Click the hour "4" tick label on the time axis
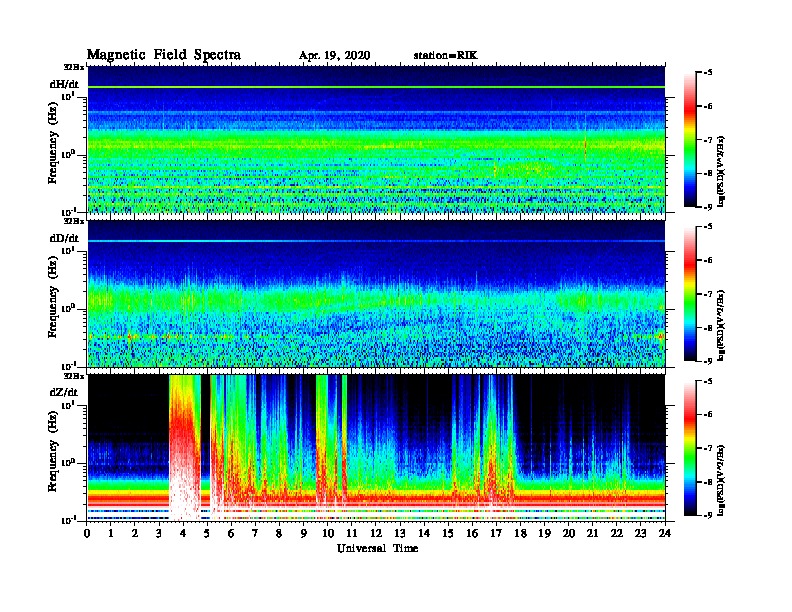 pyautogui.click(x=183, y=533)
